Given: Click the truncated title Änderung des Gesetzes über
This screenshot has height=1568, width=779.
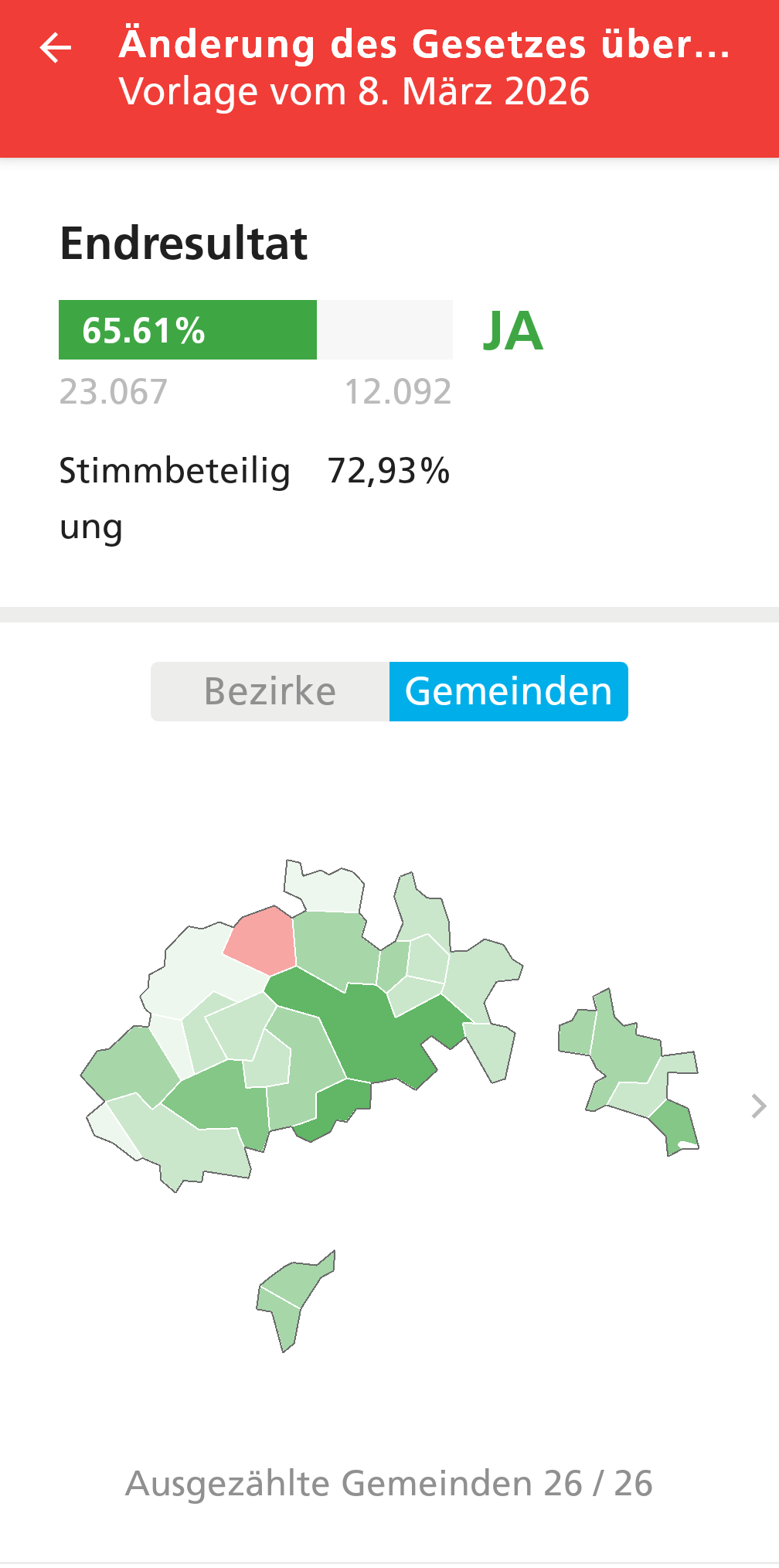Looking at the screenshot, I should pos(424,44).
